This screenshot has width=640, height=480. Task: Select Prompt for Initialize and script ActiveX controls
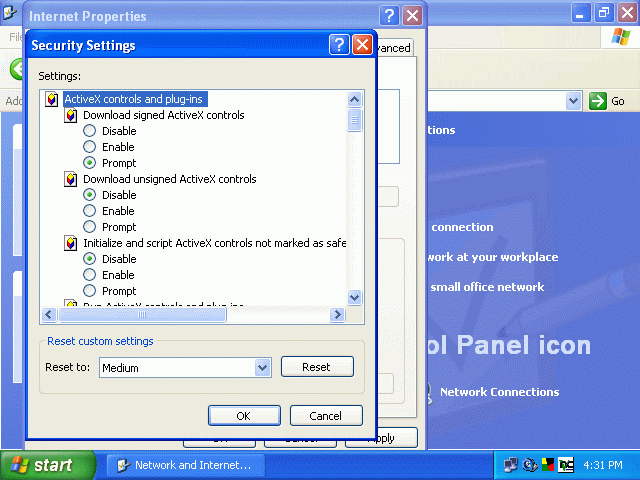click(x=89, y=291)
